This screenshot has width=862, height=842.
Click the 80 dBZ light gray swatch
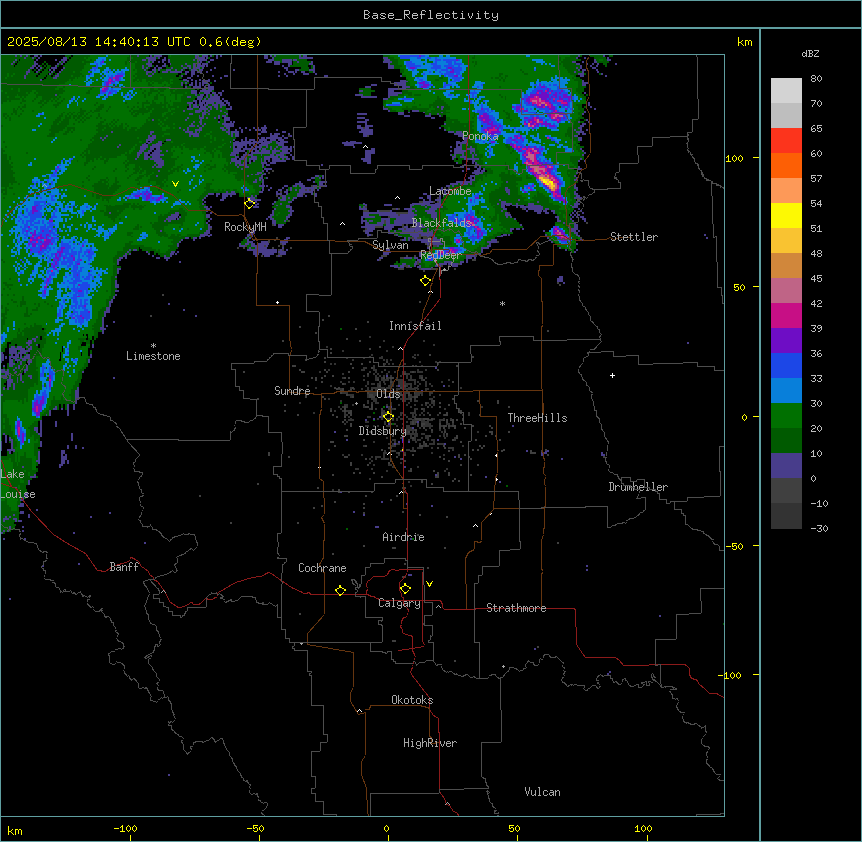pos(786,91)
